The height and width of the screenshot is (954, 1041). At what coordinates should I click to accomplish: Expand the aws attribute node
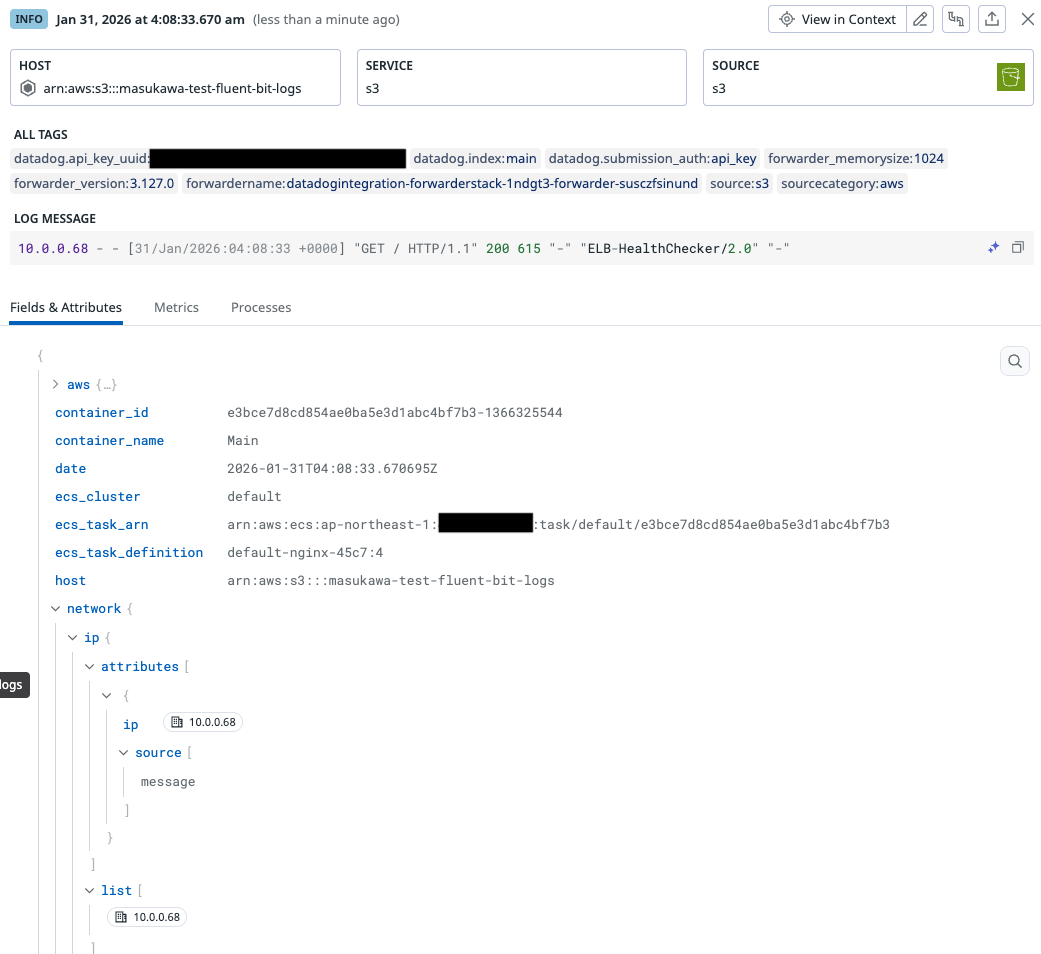(x=56, y=384)
